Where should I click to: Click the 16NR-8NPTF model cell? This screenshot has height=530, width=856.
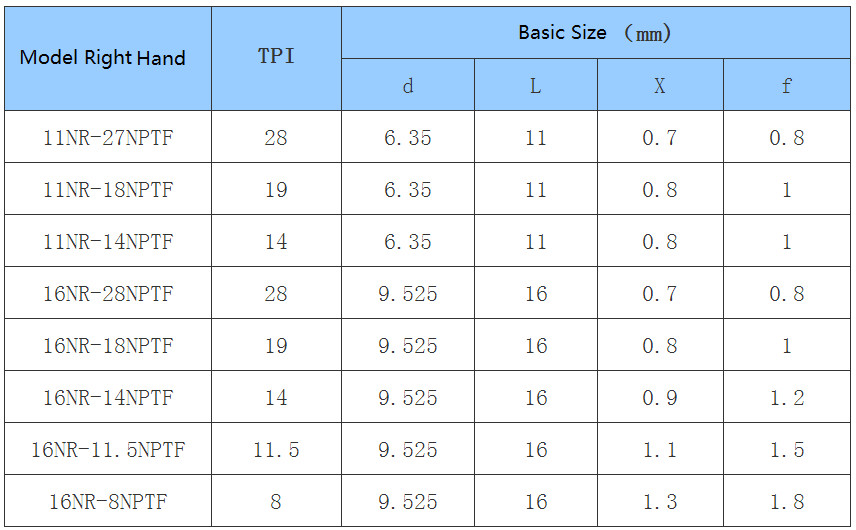coord(108,501)
